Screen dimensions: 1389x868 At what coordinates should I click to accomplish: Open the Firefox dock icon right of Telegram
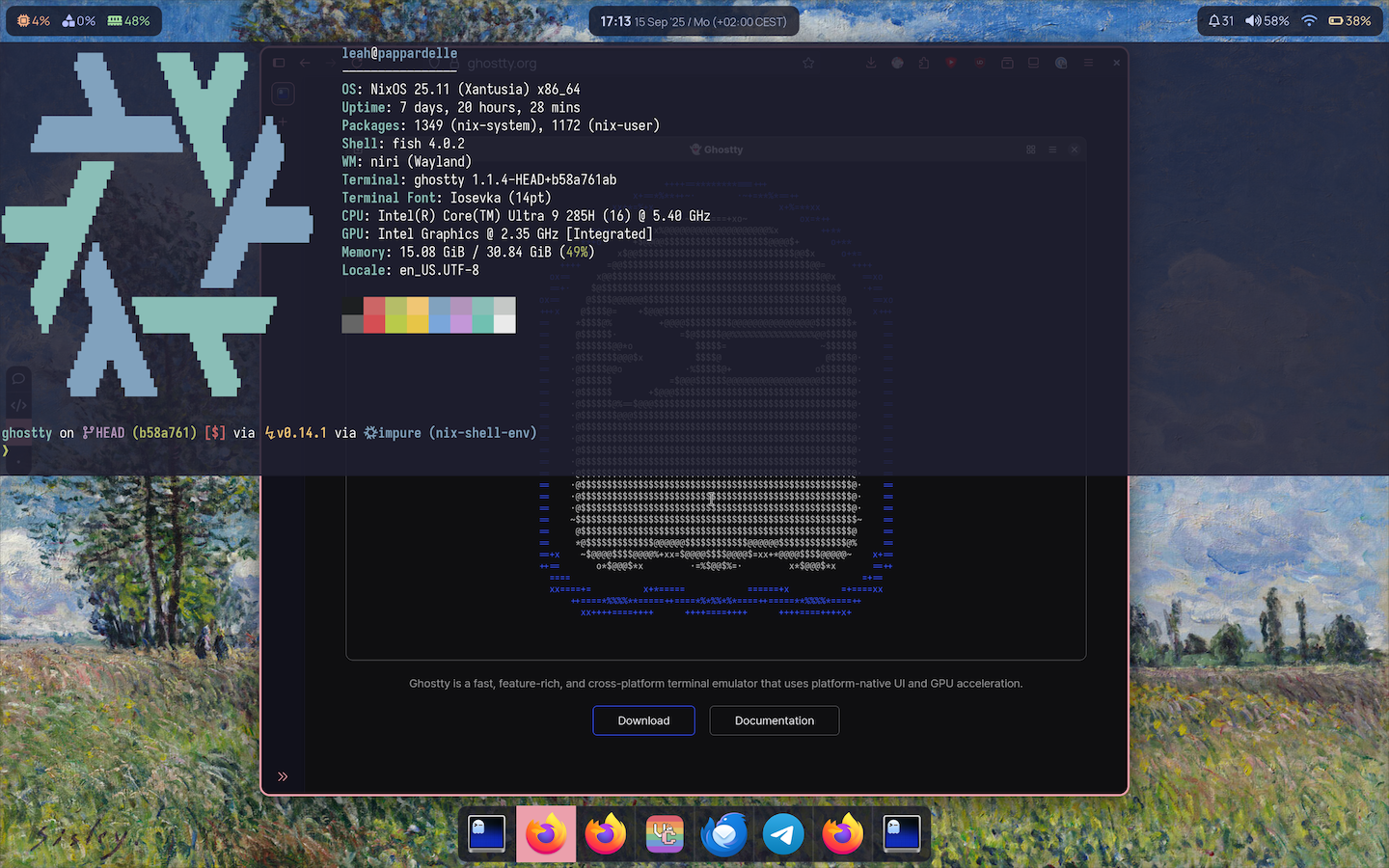843,834
